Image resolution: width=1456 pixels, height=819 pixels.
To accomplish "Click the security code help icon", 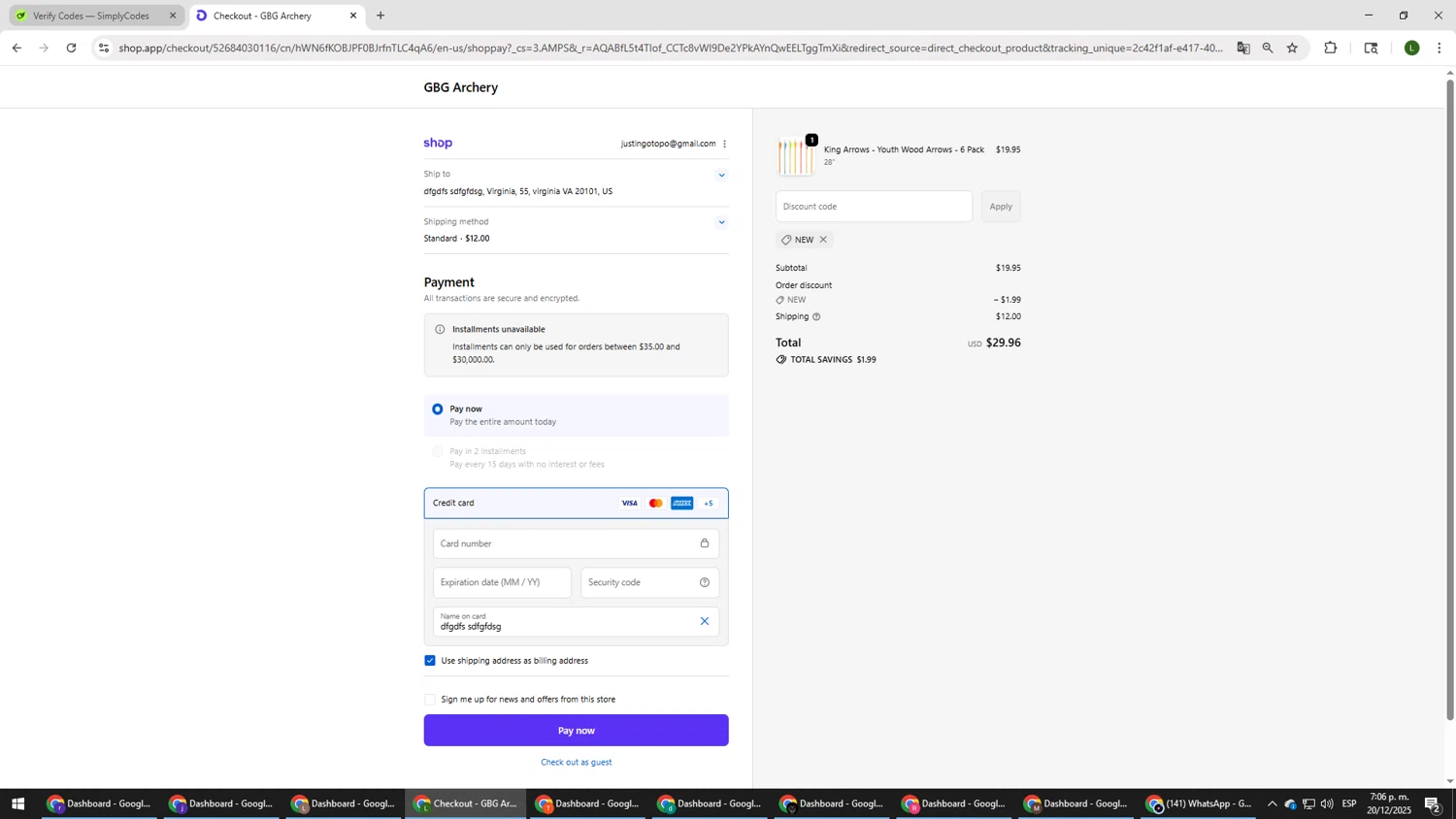I will 705,582.
